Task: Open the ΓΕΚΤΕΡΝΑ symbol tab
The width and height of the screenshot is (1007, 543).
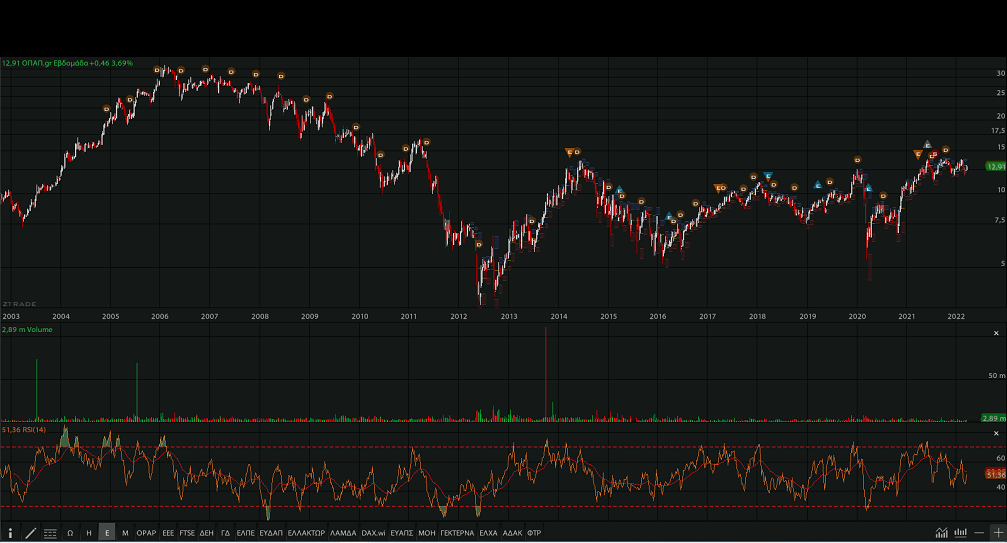Action: pyautogui.click(x=457, y=533)
